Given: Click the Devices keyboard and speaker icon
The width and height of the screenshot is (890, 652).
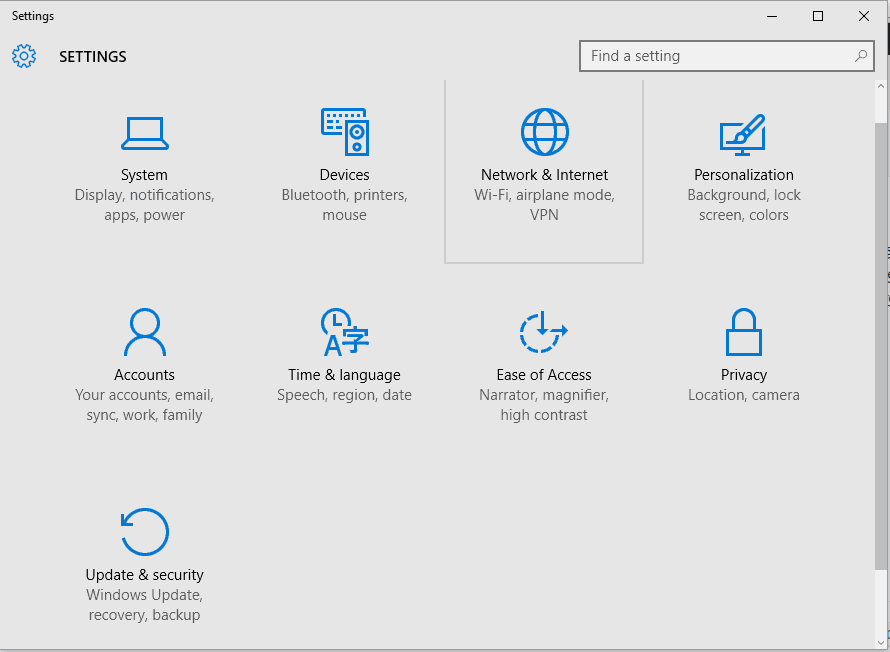Looking at the screenshot, I should (345, 132).
